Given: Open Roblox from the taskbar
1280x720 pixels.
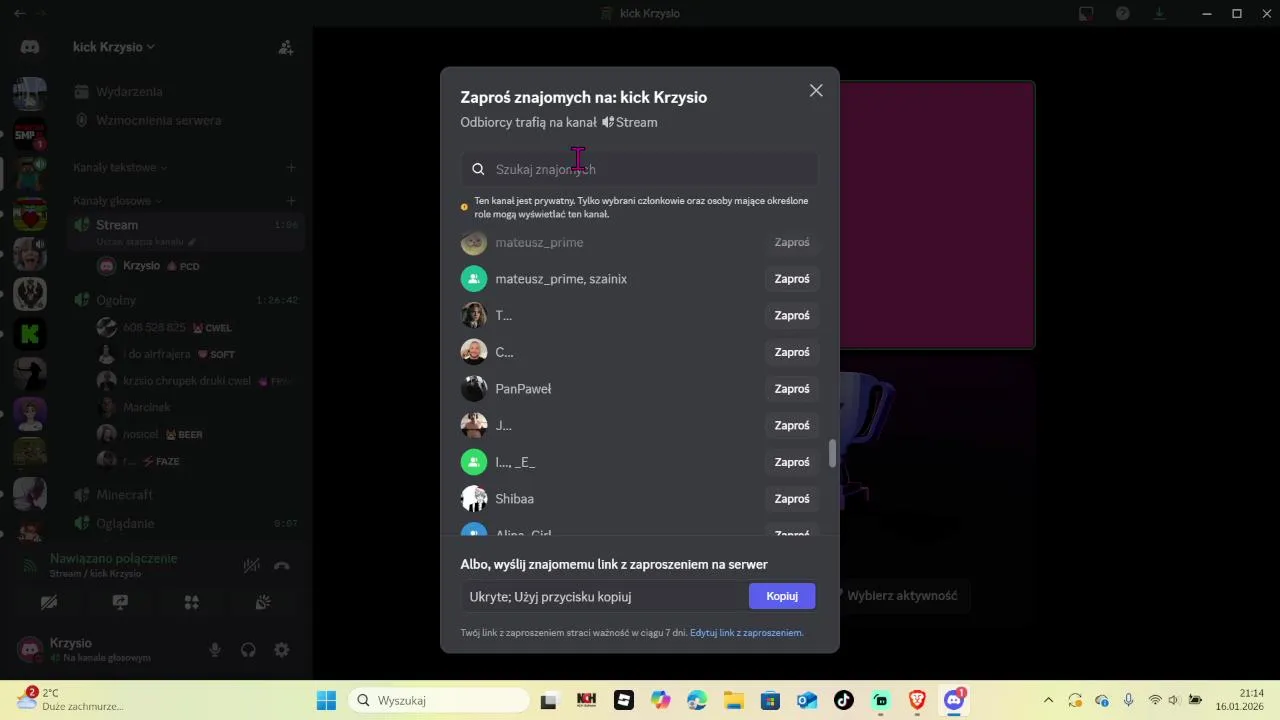Looking at the screenshot, I should pos(624,700).
